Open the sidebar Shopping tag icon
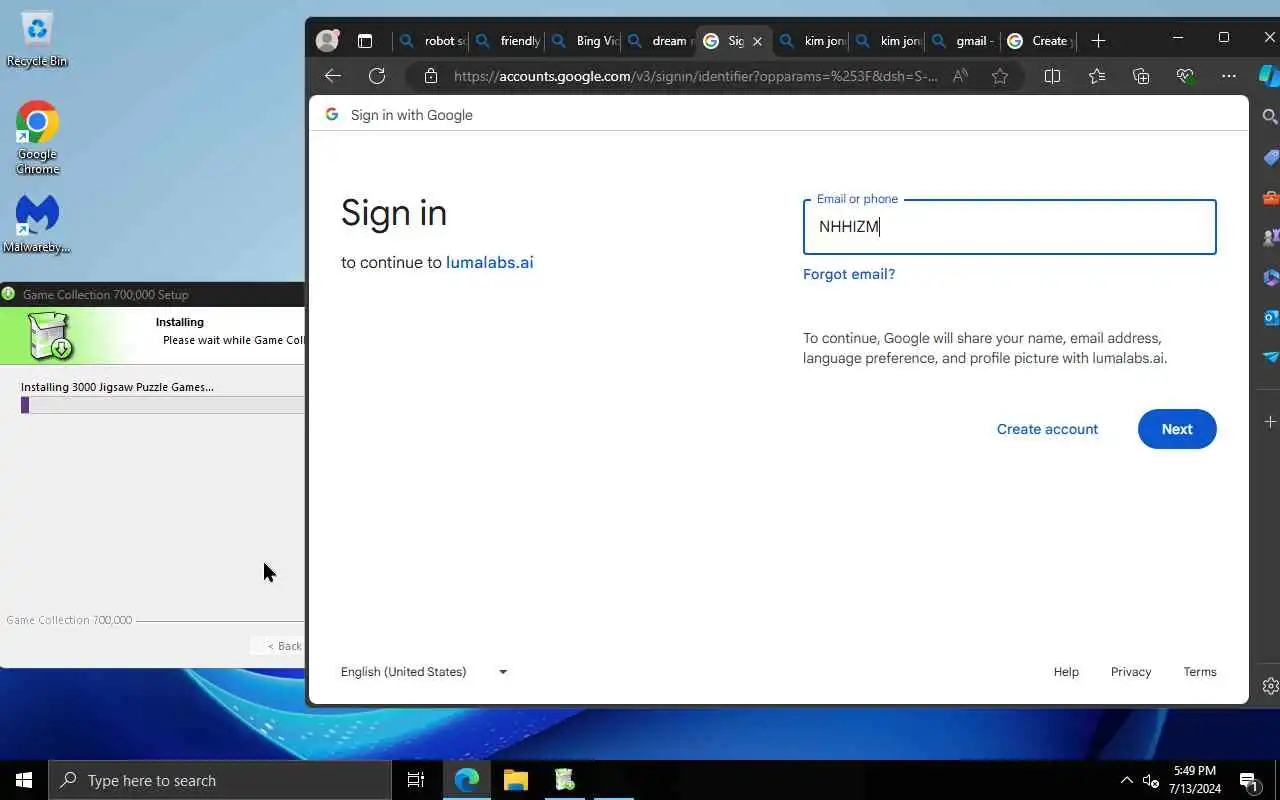Image resolution: width=1280 pixels, height=800 pixels. tap(1270, 157)
